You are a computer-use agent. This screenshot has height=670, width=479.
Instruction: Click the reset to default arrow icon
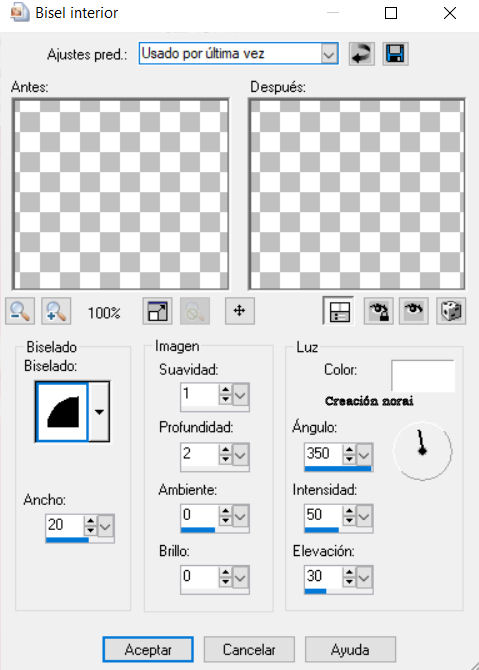point(361,54)
